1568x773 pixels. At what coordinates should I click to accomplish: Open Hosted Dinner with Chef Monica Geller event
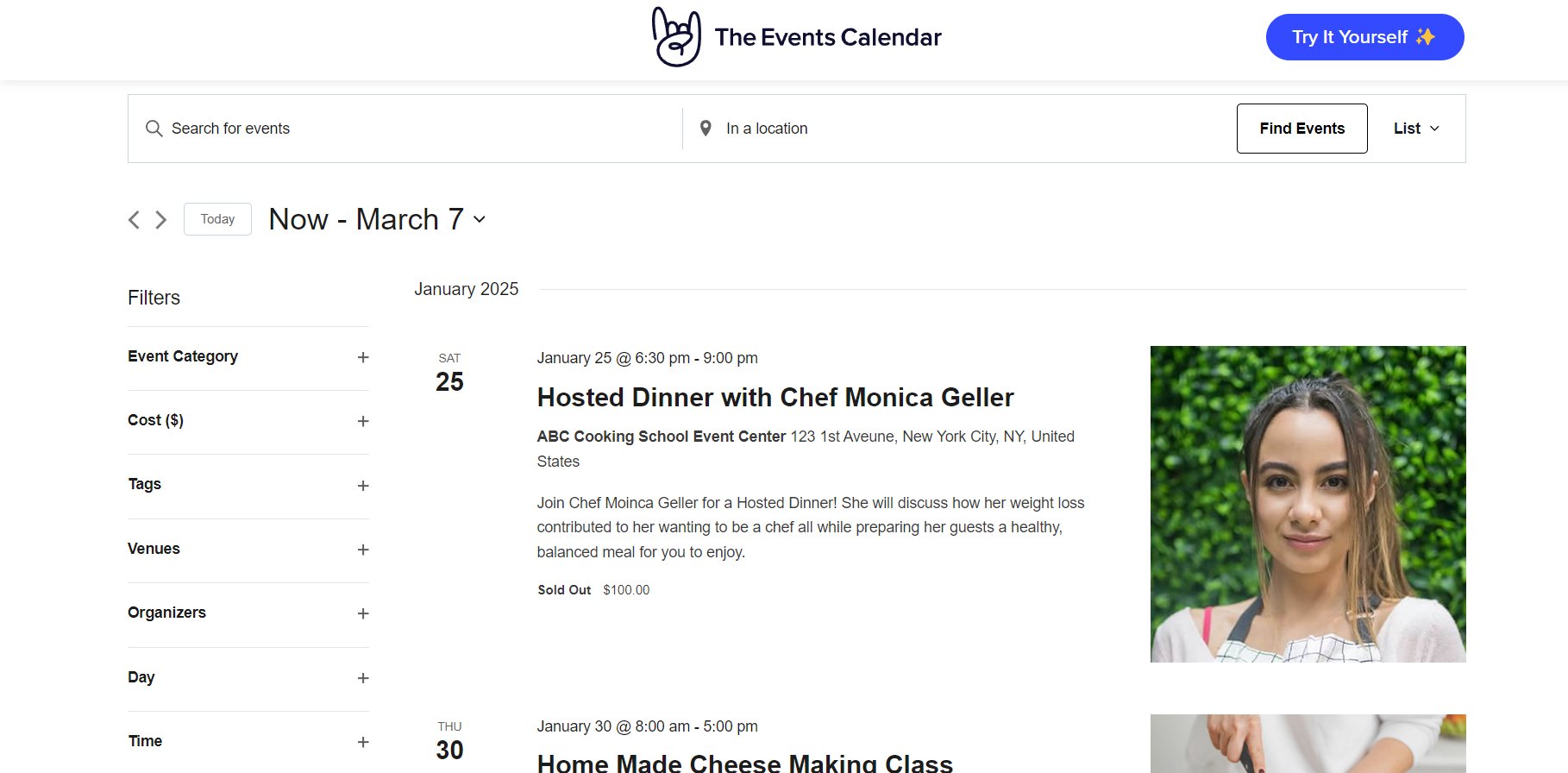tap(775, 398)
